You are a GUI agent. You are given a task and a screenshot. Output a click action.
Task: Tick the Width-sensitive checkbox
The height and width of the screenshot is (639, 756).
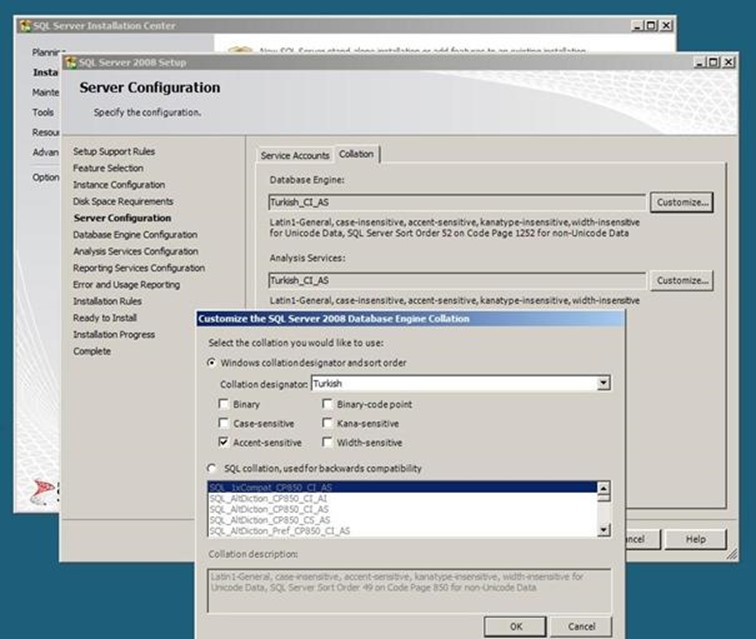pos(327,442)
